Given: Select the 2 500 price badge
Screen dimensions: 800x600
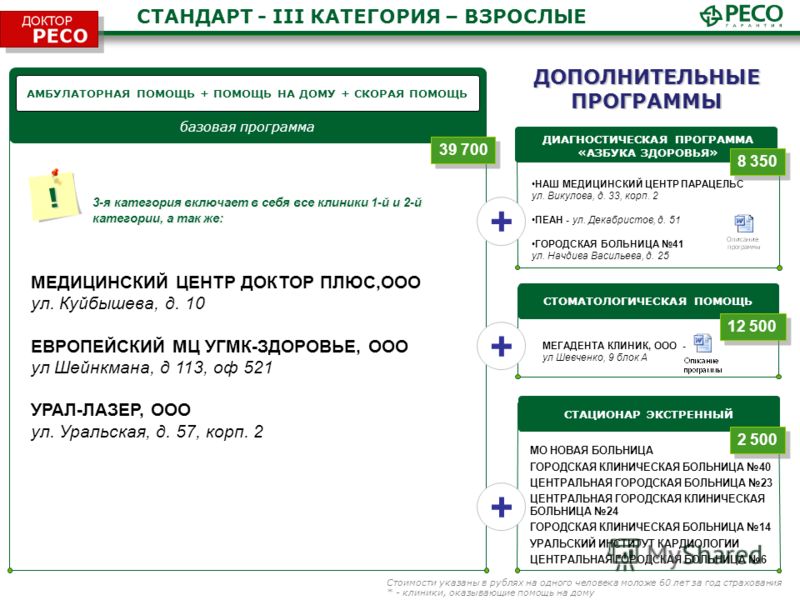Looking at the screenshot, I should (x=756, y=439).
